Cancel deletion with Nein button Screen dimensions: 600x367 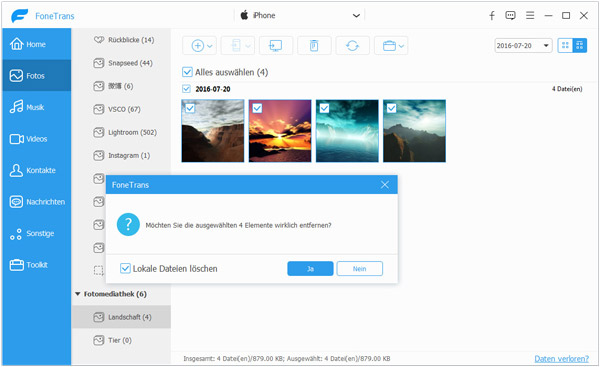pyautogui.click(x=360, y=269)
